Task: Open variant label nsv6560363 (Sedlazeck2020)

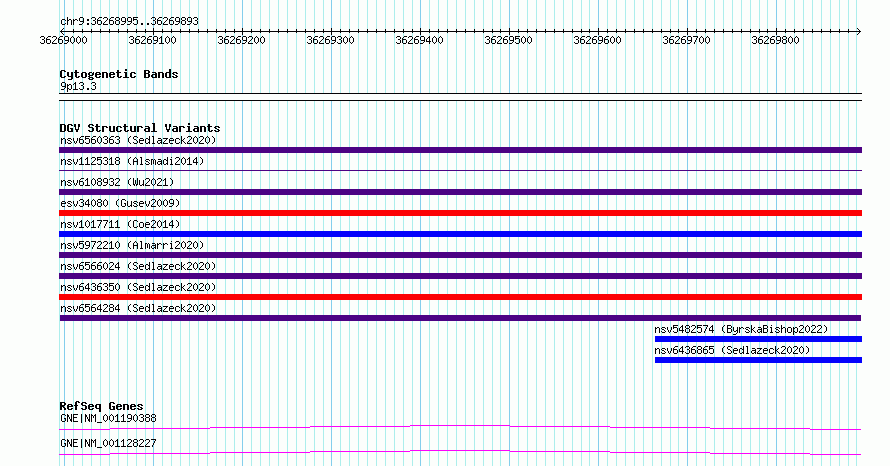Action: 138,140
